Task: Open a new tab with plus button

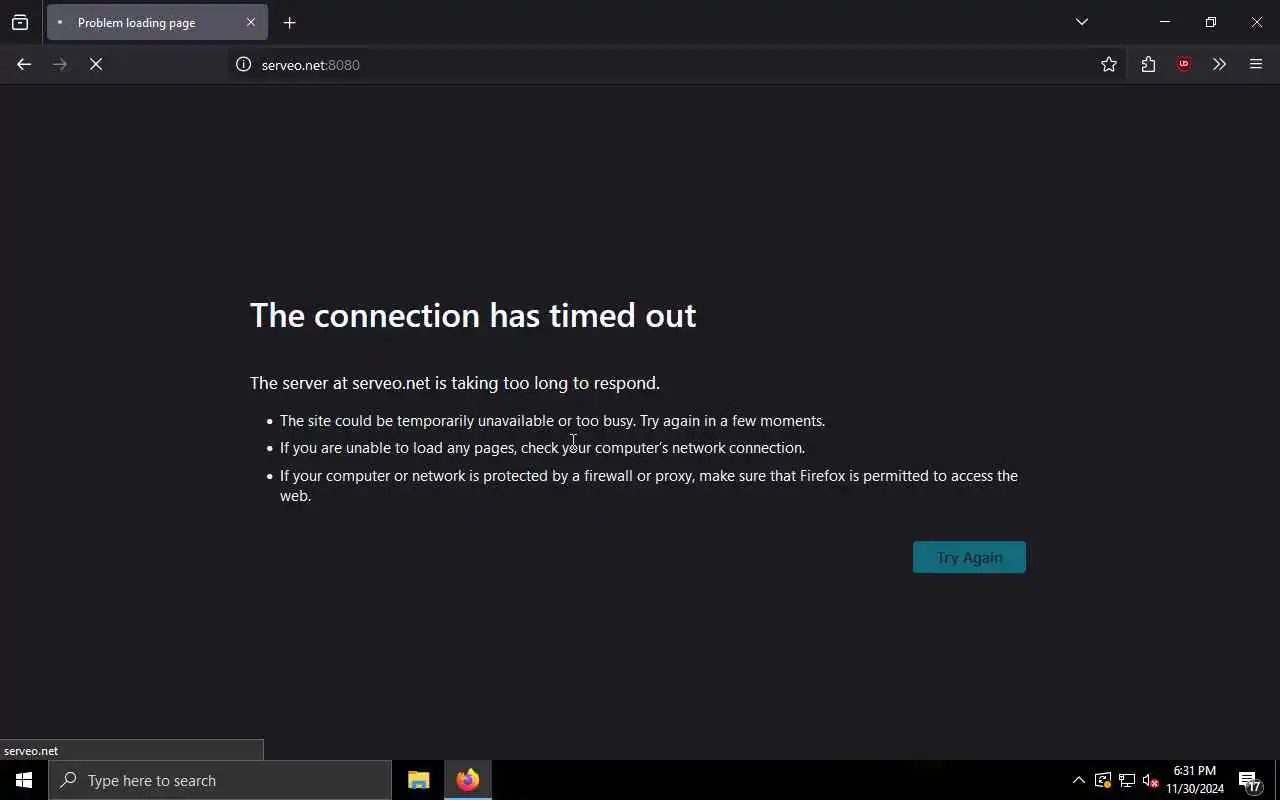Action: pyautogui.click(x=290, y=22)
